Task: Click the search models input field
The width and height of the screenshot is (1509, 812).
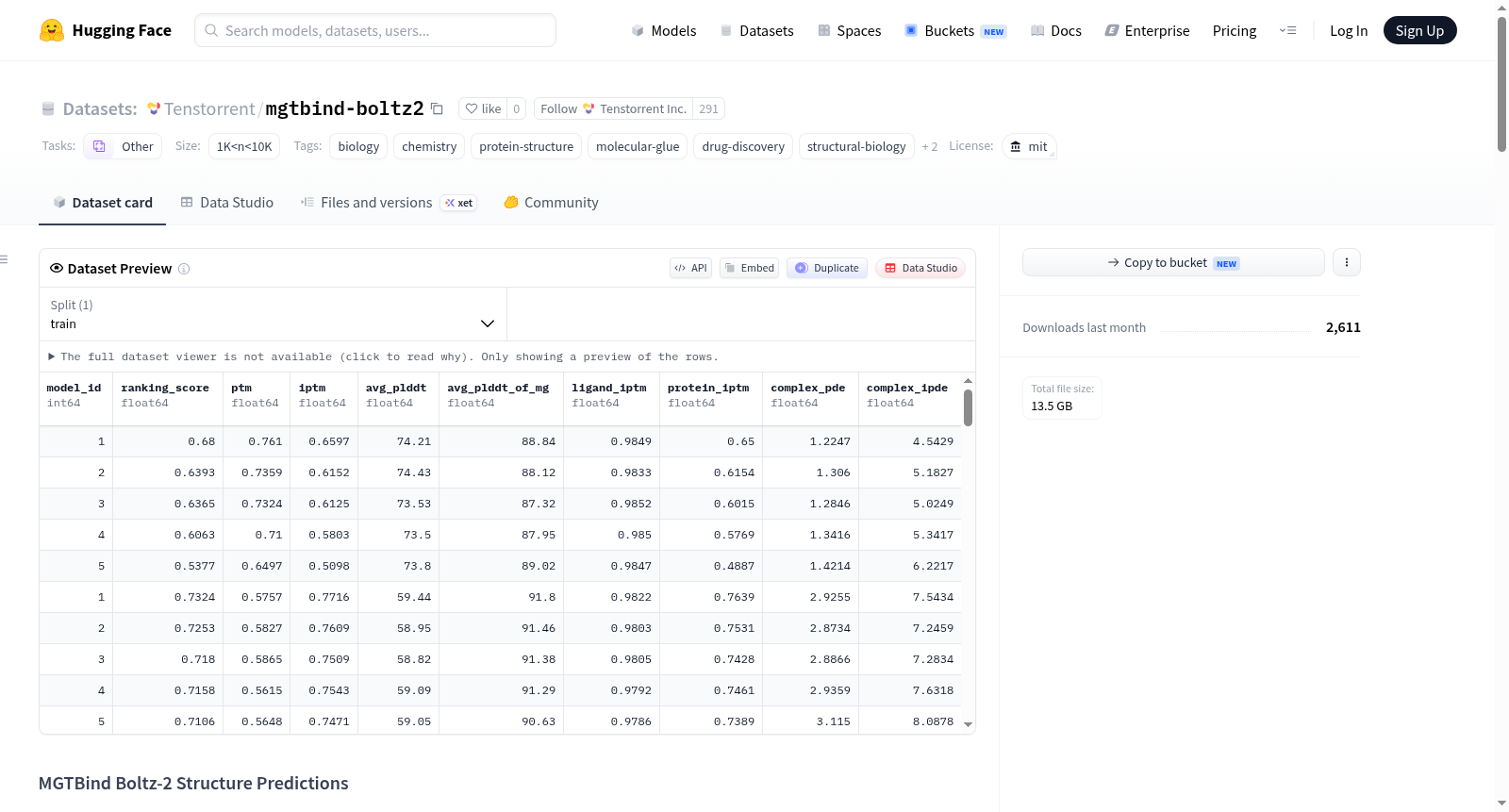Action: coord(375,30)
